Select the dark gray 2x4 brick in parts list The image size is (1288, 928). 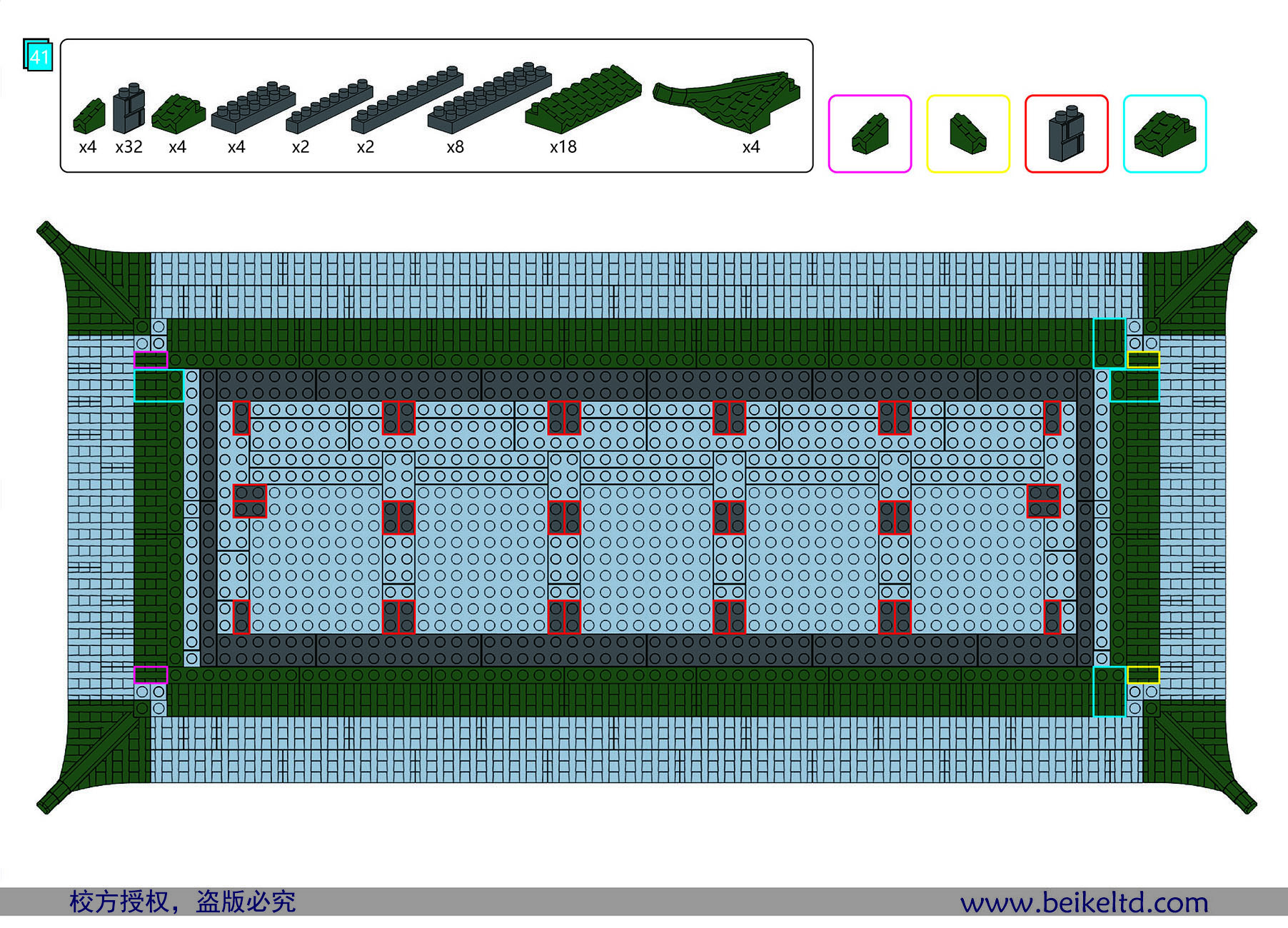click(253, 108)
